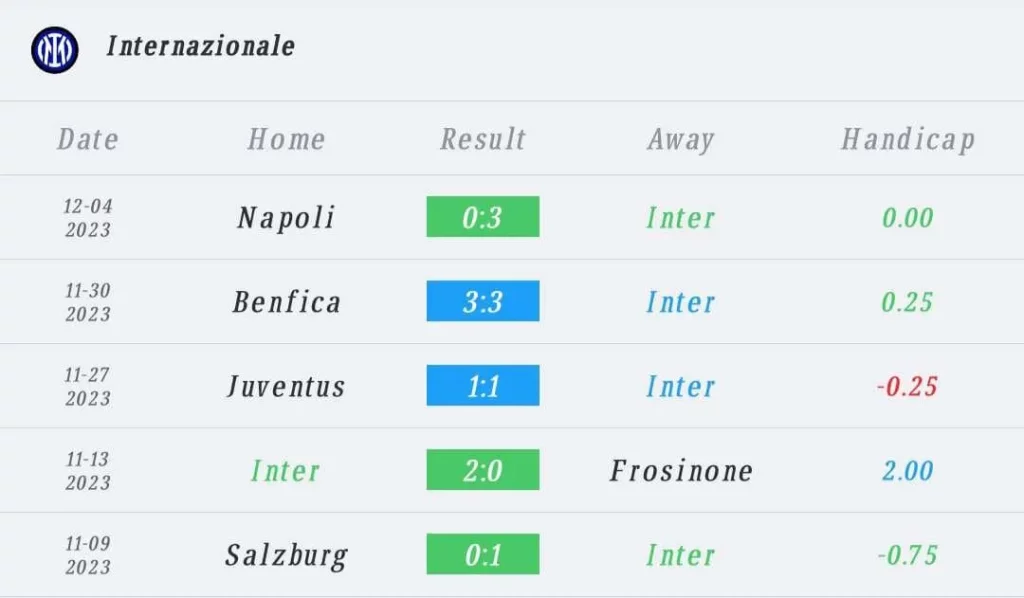Select the Handicap column header
Image resolution: width=1024 pixels, height=598 pixels.
coord(908,140)
